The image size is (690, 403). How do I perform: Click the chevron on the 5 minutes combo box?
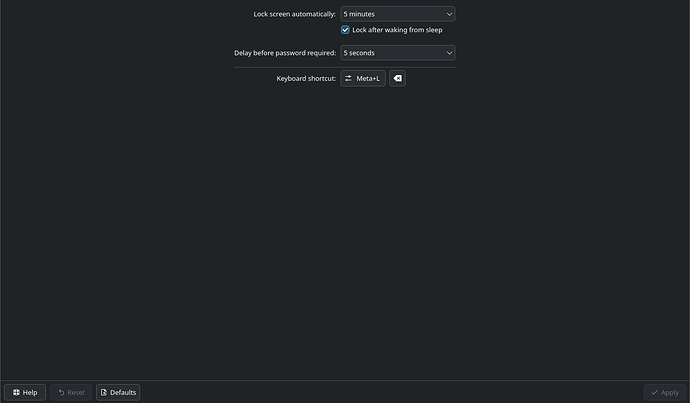pyautogui.click(x=448, y=14)
